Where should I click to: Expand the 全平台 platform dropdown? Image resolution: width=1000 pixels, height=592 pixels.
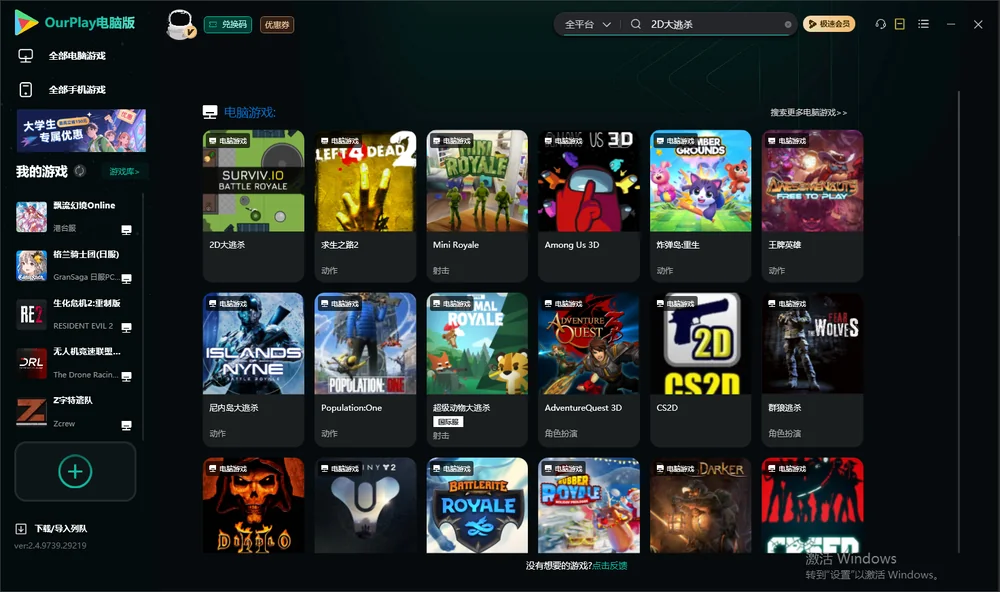click(x=587, y=24)
